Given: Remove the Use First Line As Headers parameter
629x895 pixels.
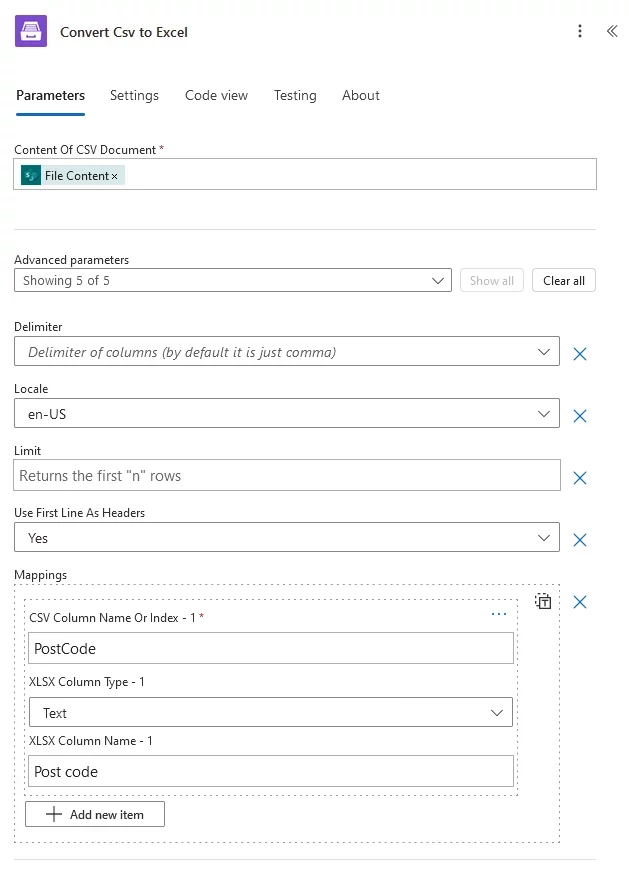Looking at the screenshot, I should point(580,540).
